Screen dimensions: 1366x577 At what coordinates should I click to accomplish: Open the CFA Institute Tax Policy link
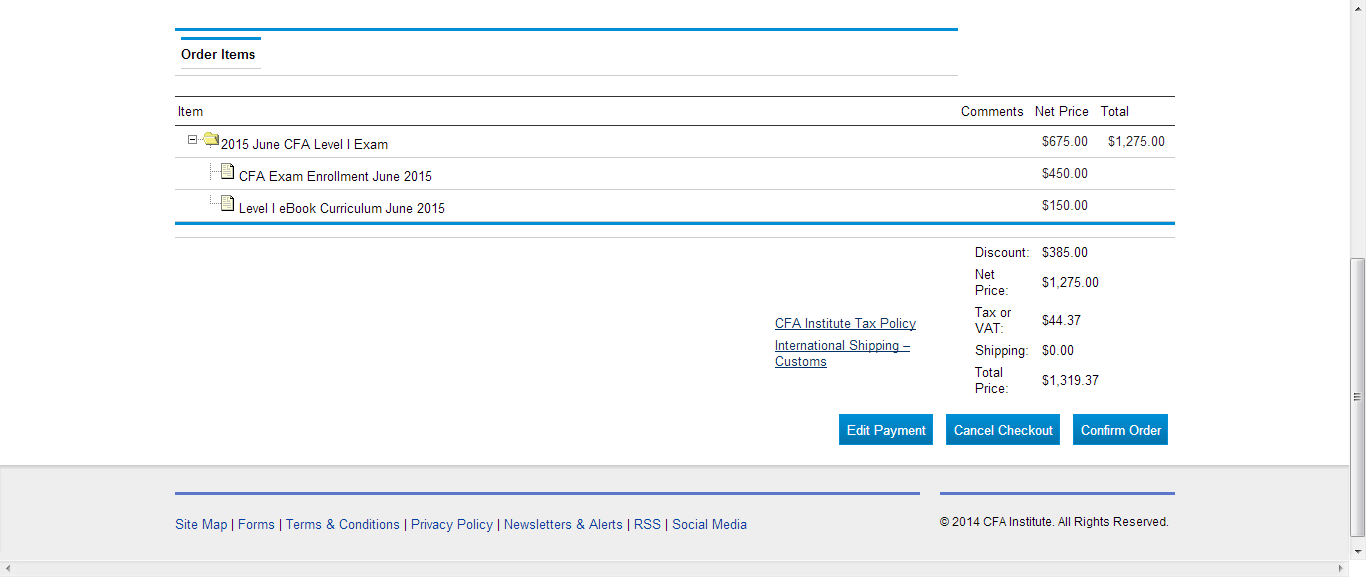[x=845, y=323]
